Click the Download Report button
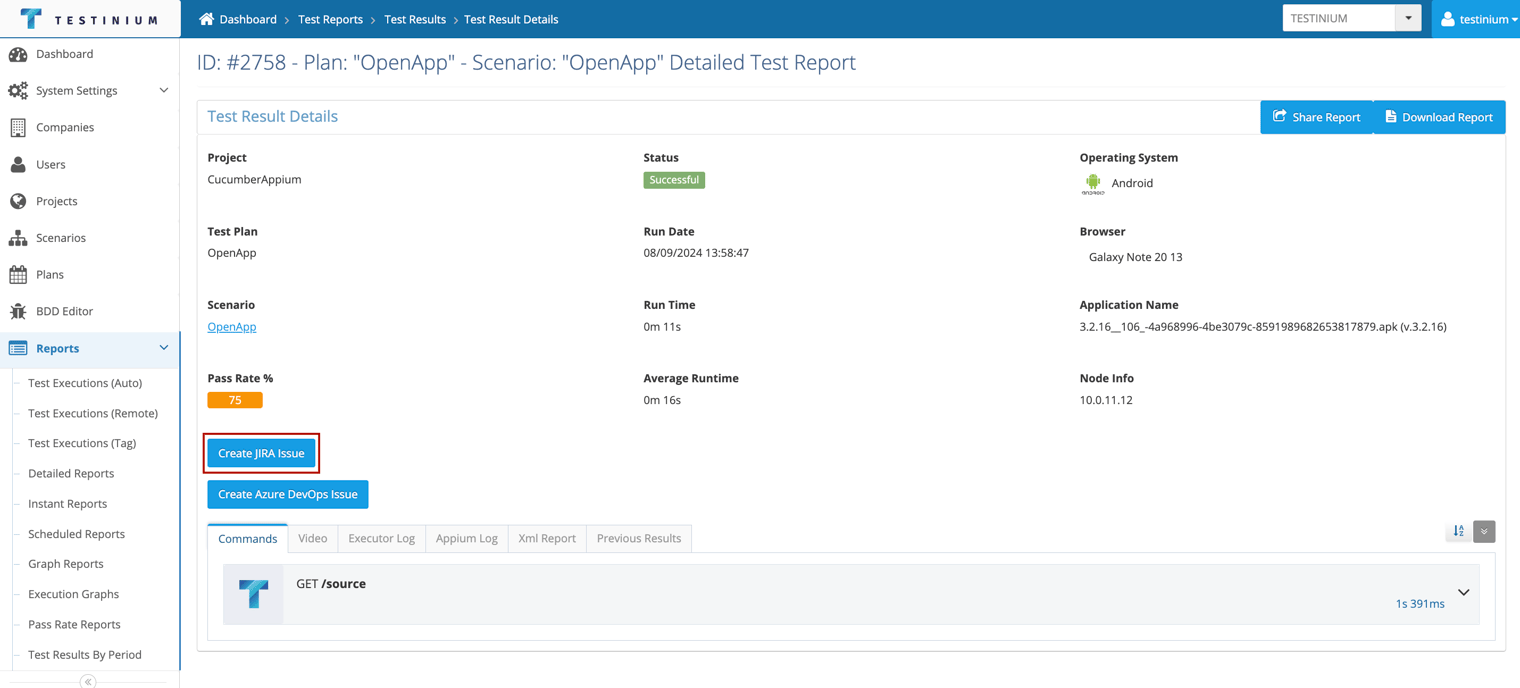Image resolution: width=1520 pixels, height=688 pixels. tap(1439, 117)
